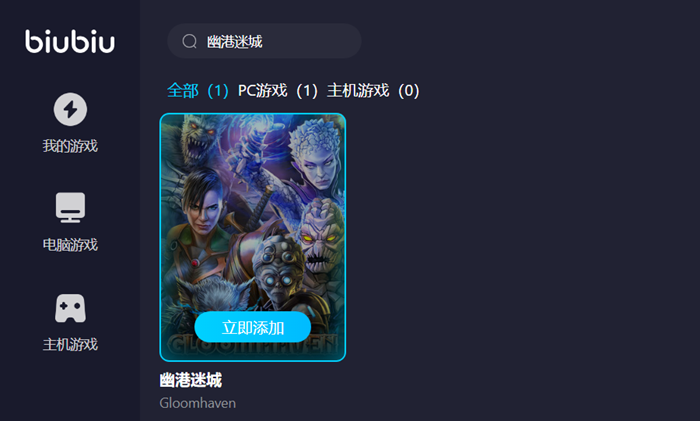
Task: Focus the search box containing 幽港迷城
Action: [x=264, y=41]
